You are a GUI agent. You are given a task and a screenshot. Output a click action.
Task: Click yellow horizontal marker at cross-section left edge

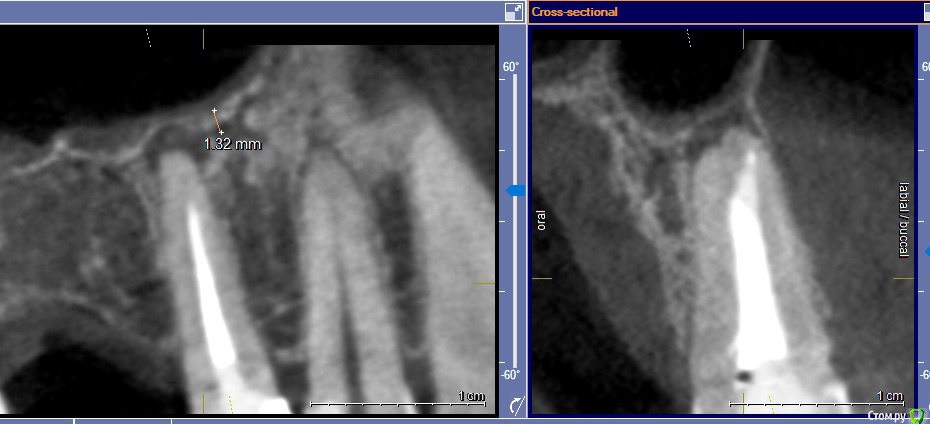(541, 278)
